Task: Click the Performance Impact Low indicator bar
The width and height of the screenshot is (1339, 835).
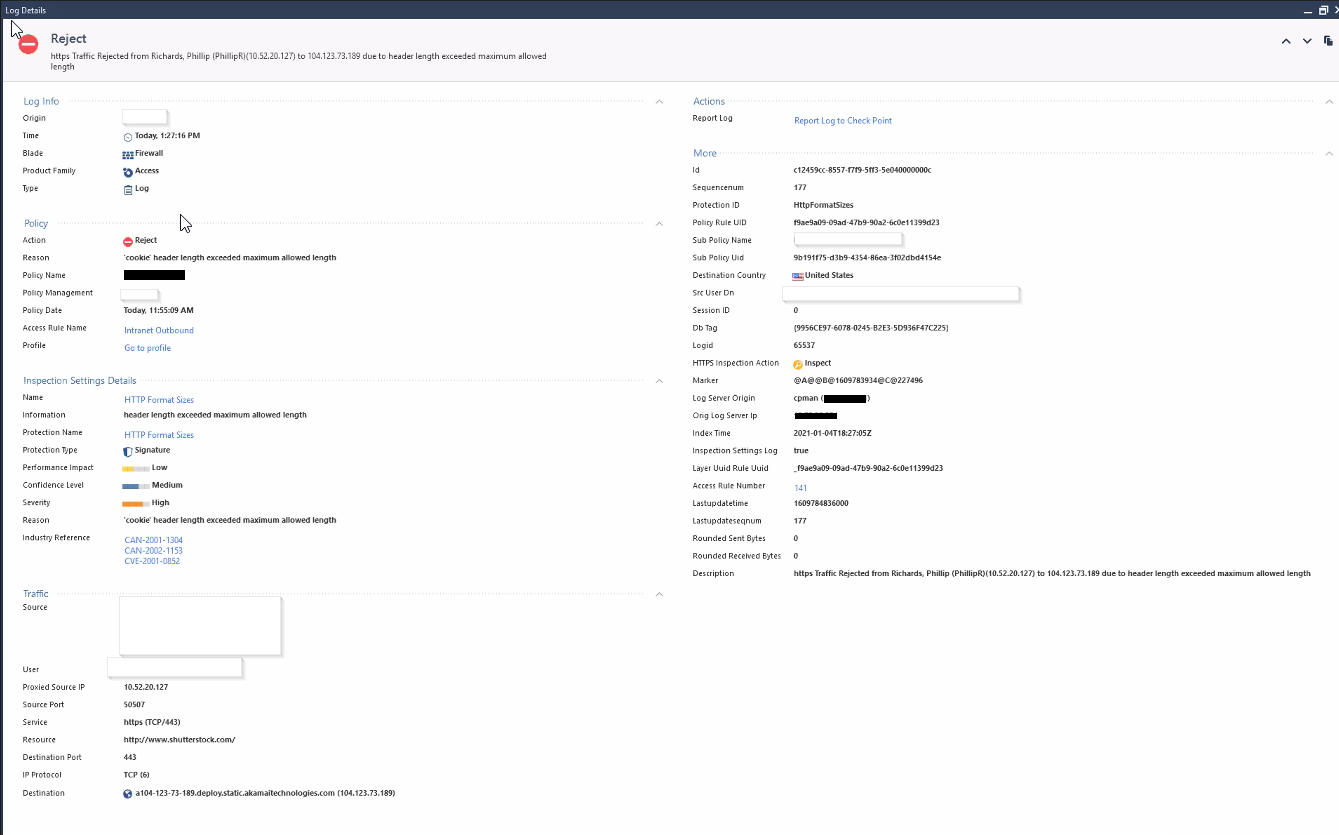Action: [136, 468]
